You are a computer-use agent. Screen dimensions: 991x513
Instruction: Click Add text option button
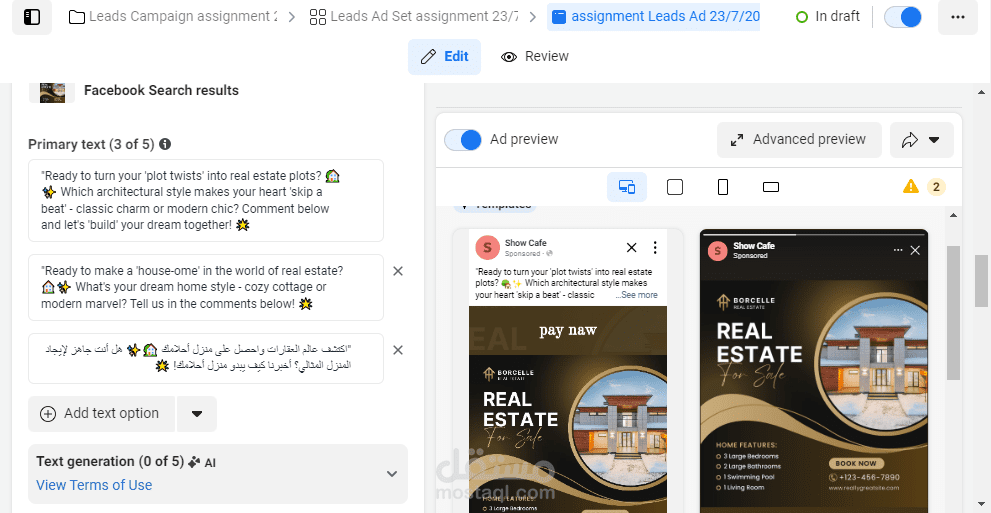101,414
